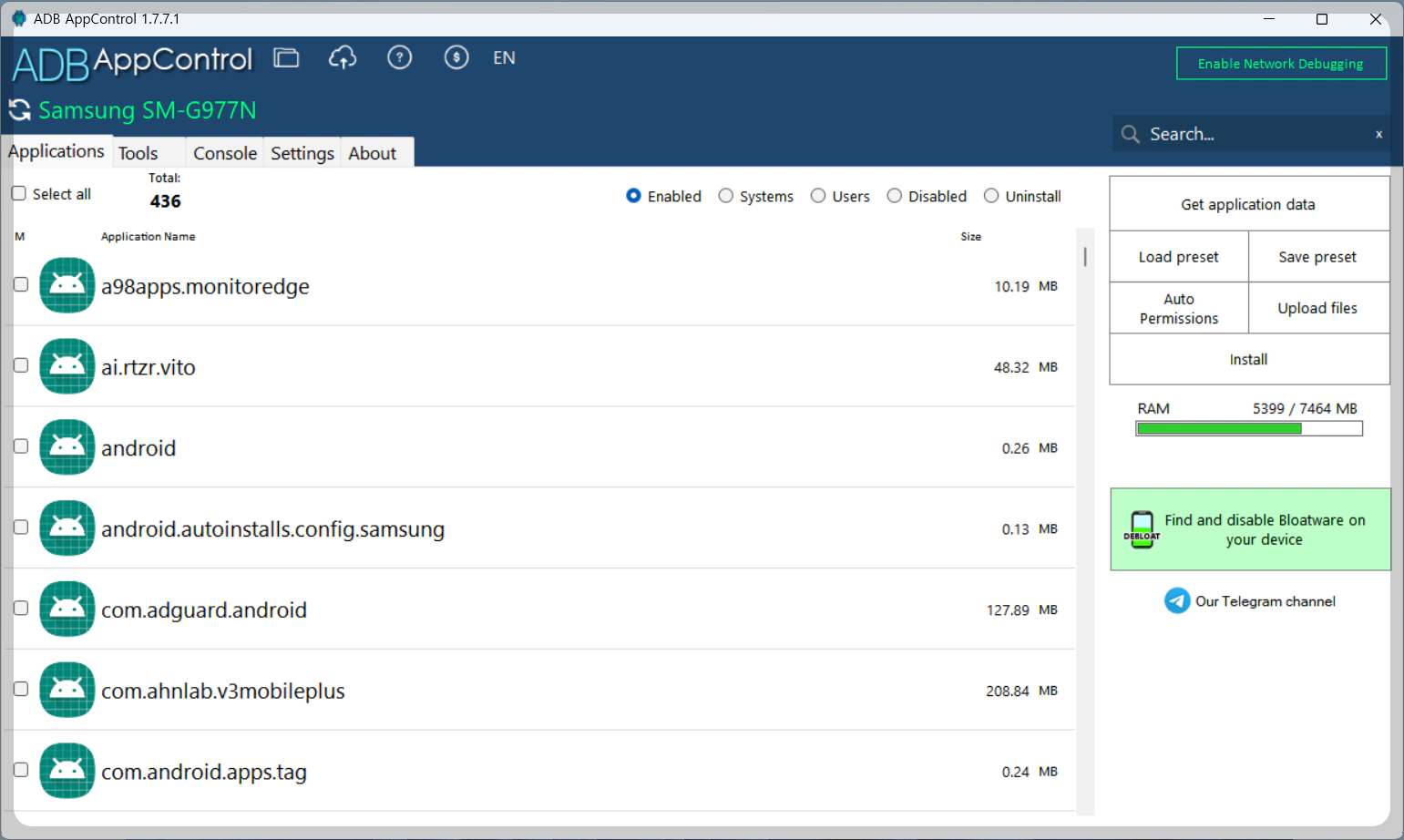1404x840 pixels.
Task: Select the com.adguard.android row name
Action: [x=204, y=610]
